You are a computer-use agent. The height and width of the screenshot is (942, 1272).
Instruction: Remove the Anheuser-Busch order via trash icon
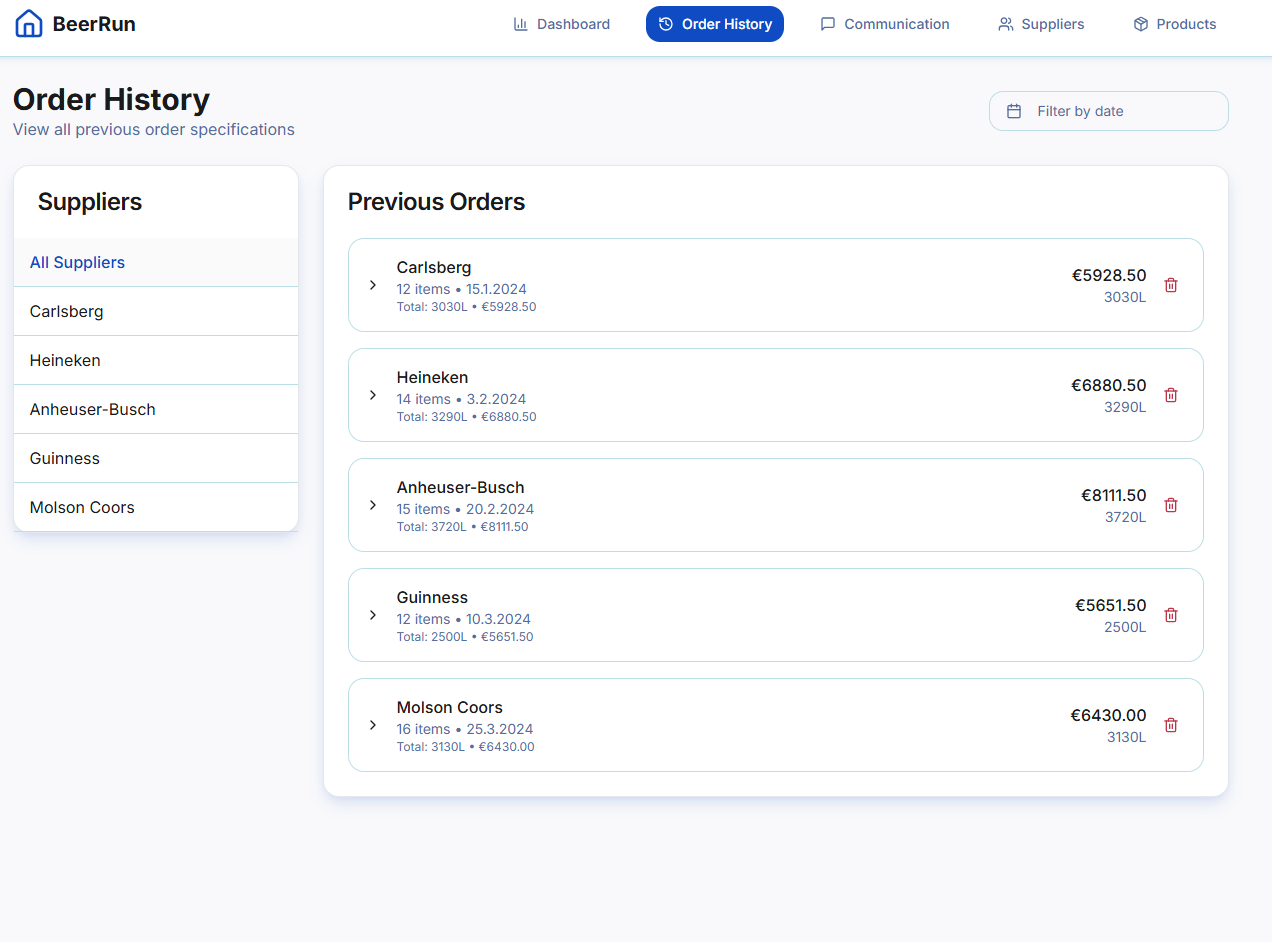tap(1171, 505)
